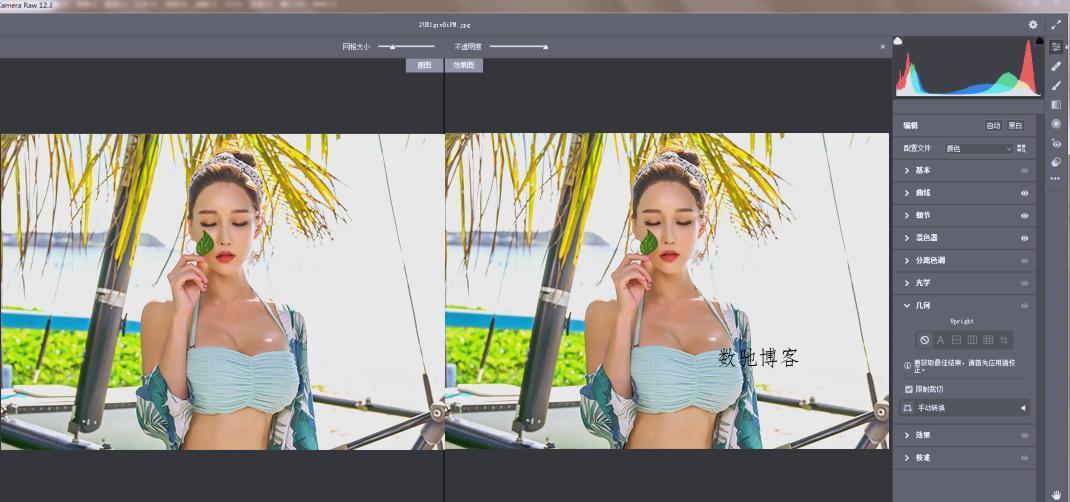This screenshot has height=502, width=1070.
Task: Click the 编辑 heading text
Action: click(x=911, y=126)
